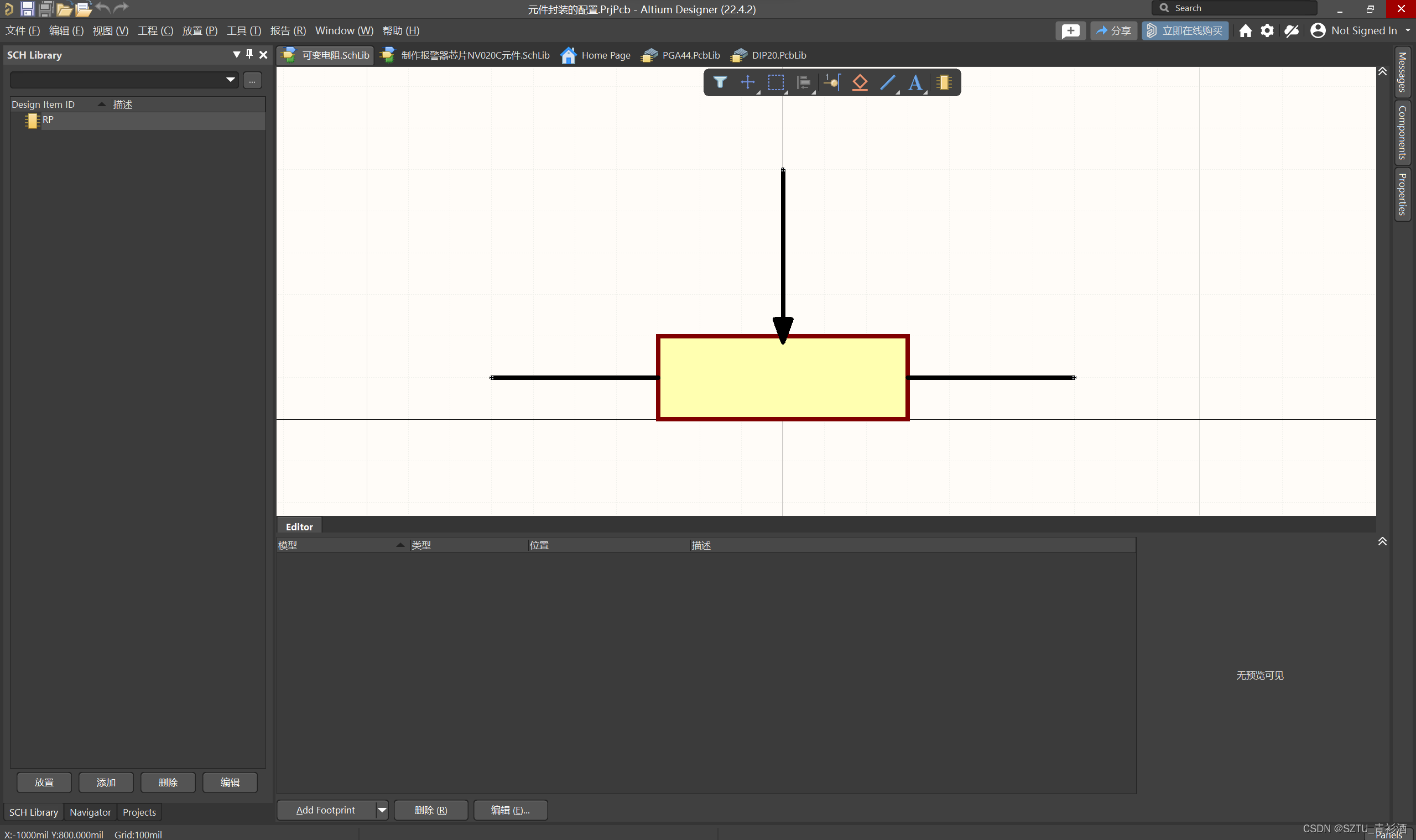Click the 添加 button in SCH Library
Viewport: 1416px width, 840px height.
[106, 782]
